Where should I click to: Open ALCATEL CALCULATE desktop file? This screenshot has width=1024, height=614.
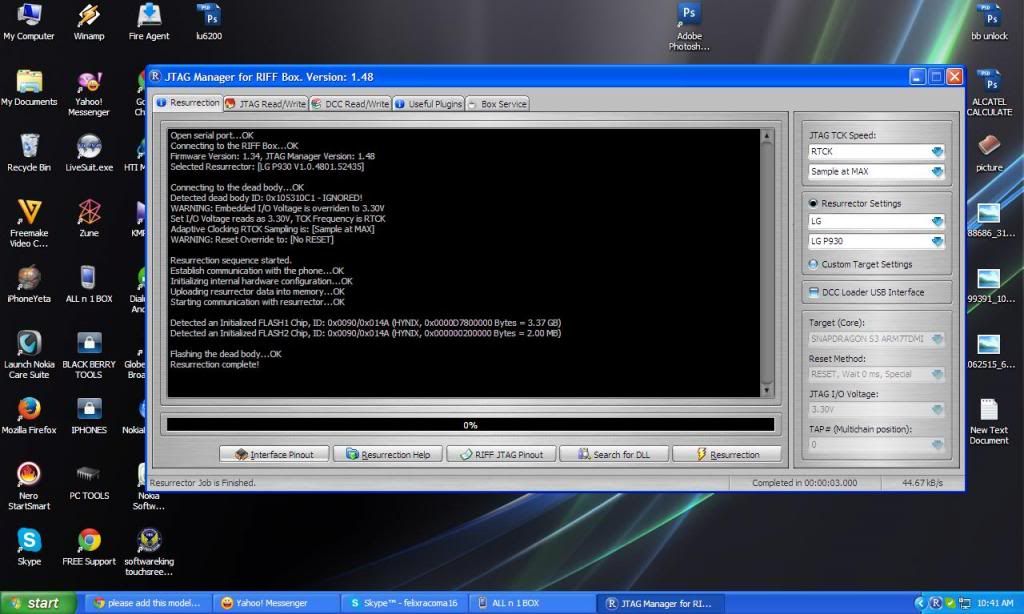(x=989, y=93)
